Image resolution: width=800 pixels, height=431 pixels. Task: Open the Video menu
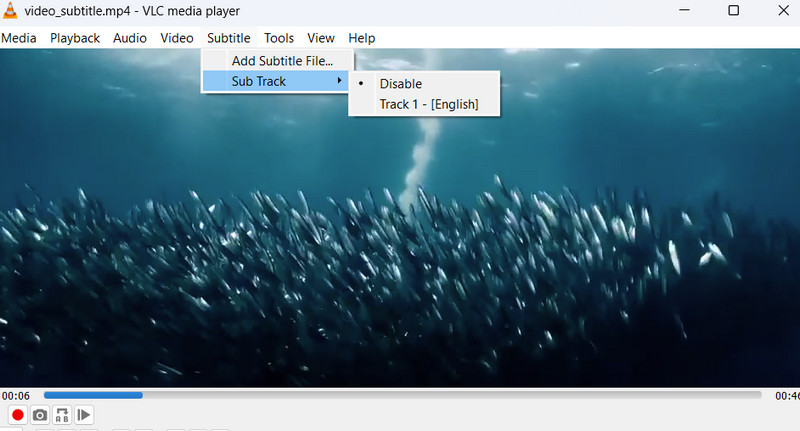(177, 38)
